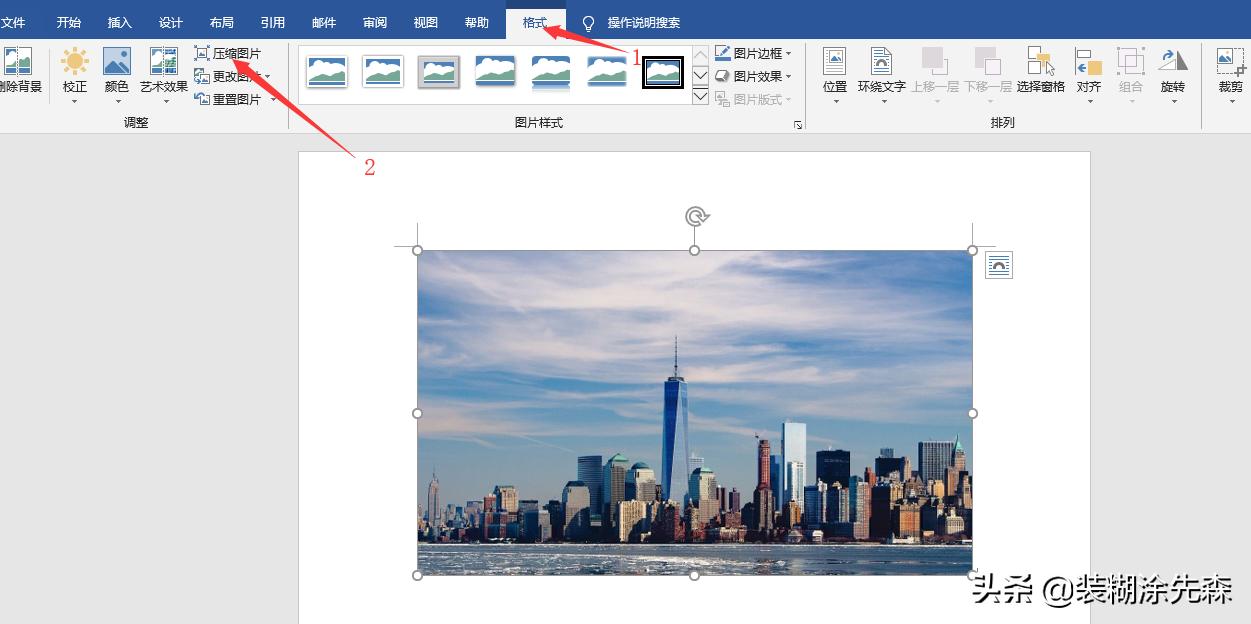Open the 图片效果 picture effects menu

(x=753, y=76)
